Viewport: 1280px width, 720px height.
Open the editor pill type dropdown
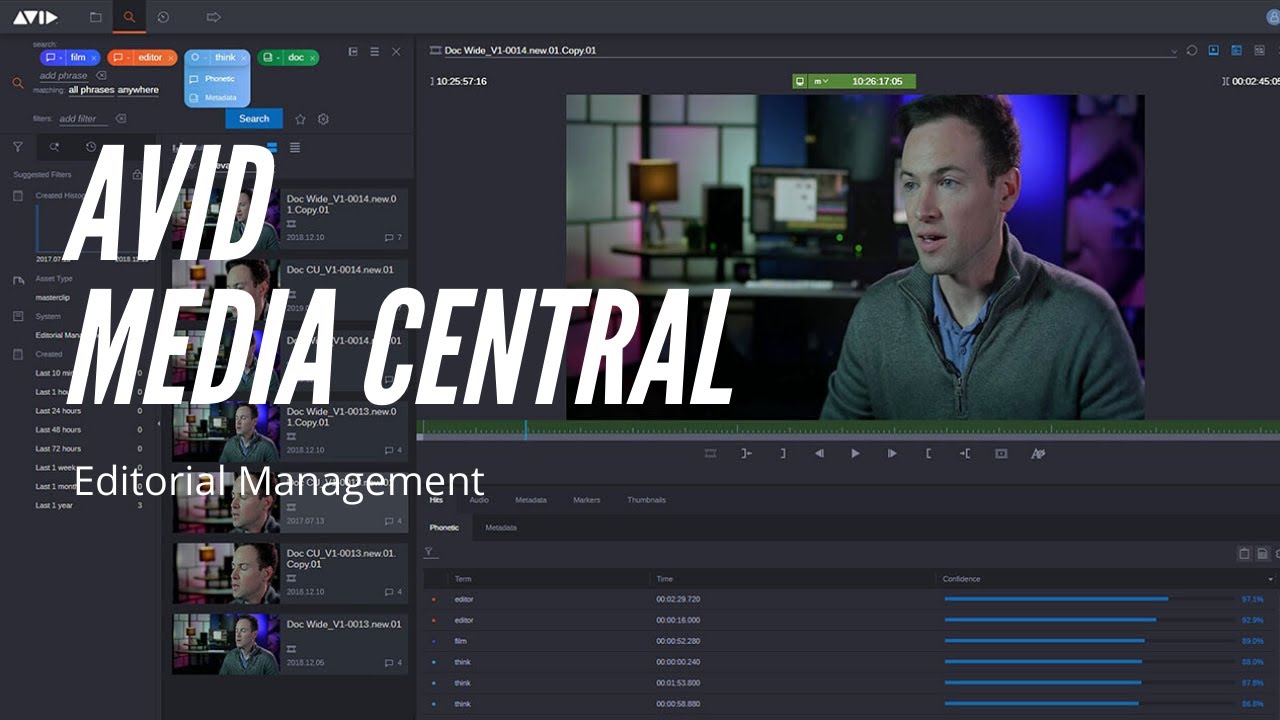click(x=121, y=58)
